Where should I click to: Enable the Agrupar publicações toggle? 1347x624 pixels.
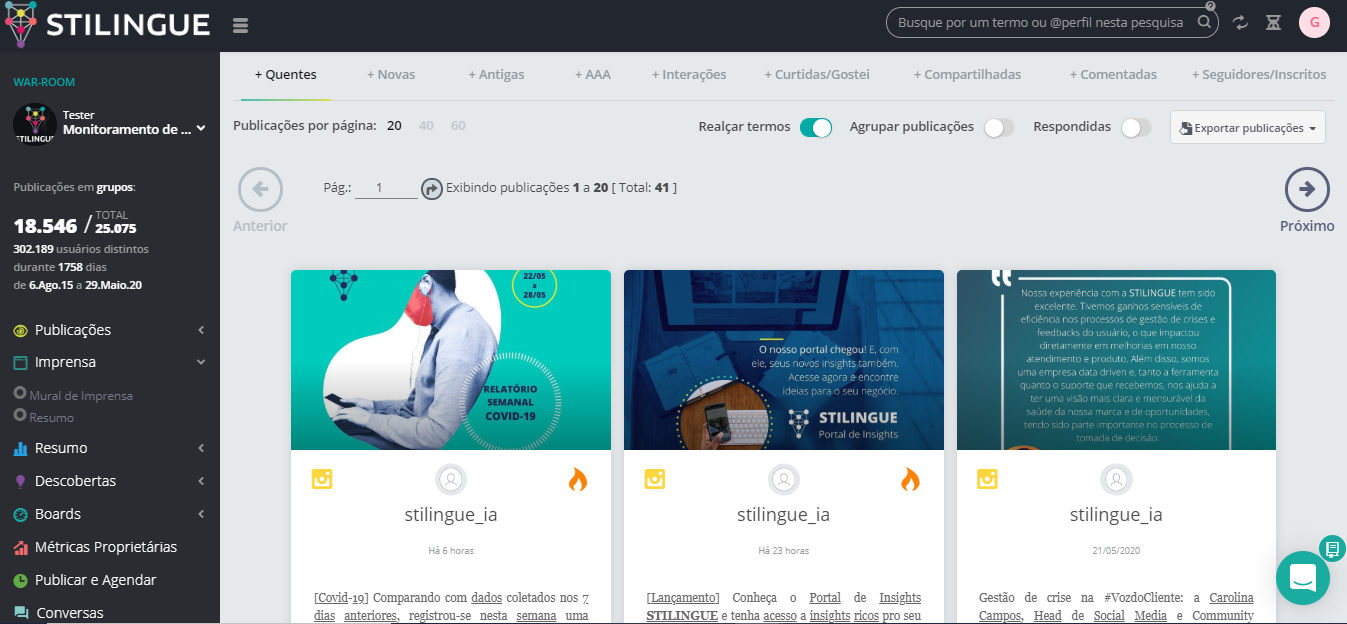tap(998, 128)
